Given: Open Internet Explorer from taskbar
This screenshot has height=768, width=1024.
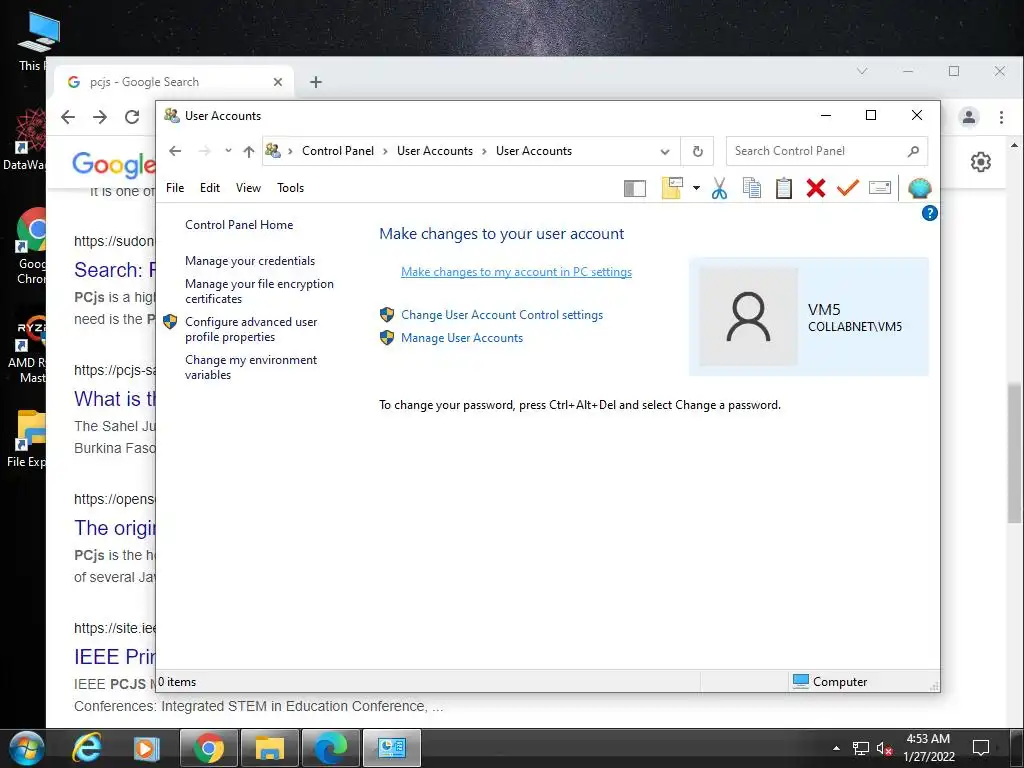Looking at the screenshot, I should point(86,748).
